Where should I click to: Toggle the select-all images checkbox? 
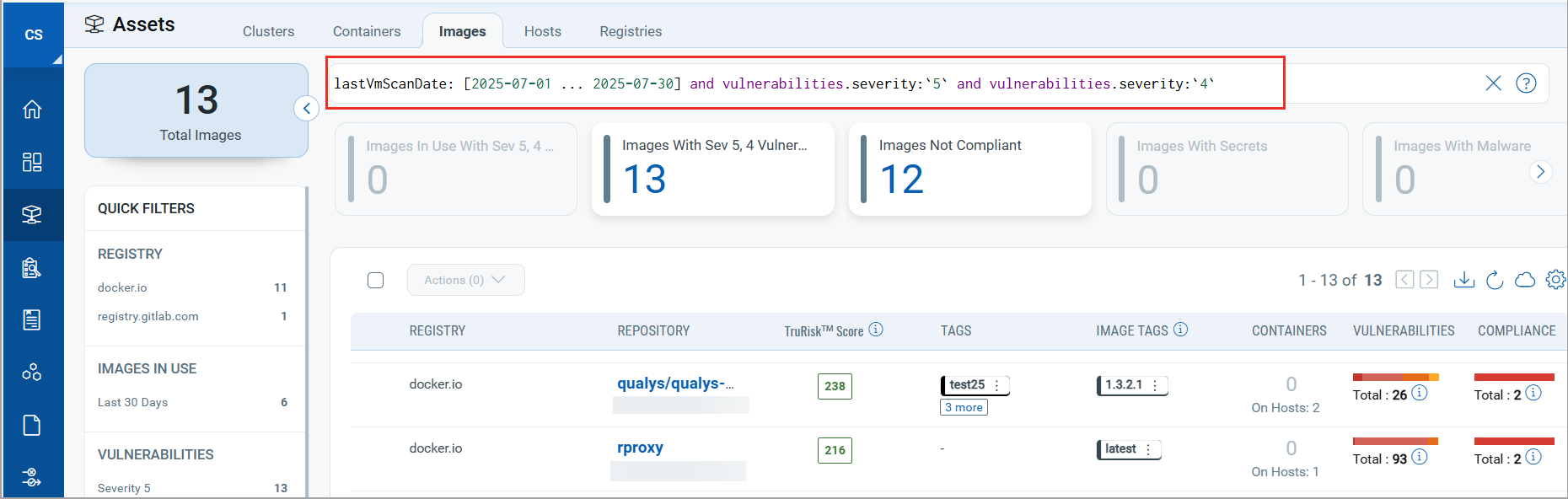coord(376,280)
